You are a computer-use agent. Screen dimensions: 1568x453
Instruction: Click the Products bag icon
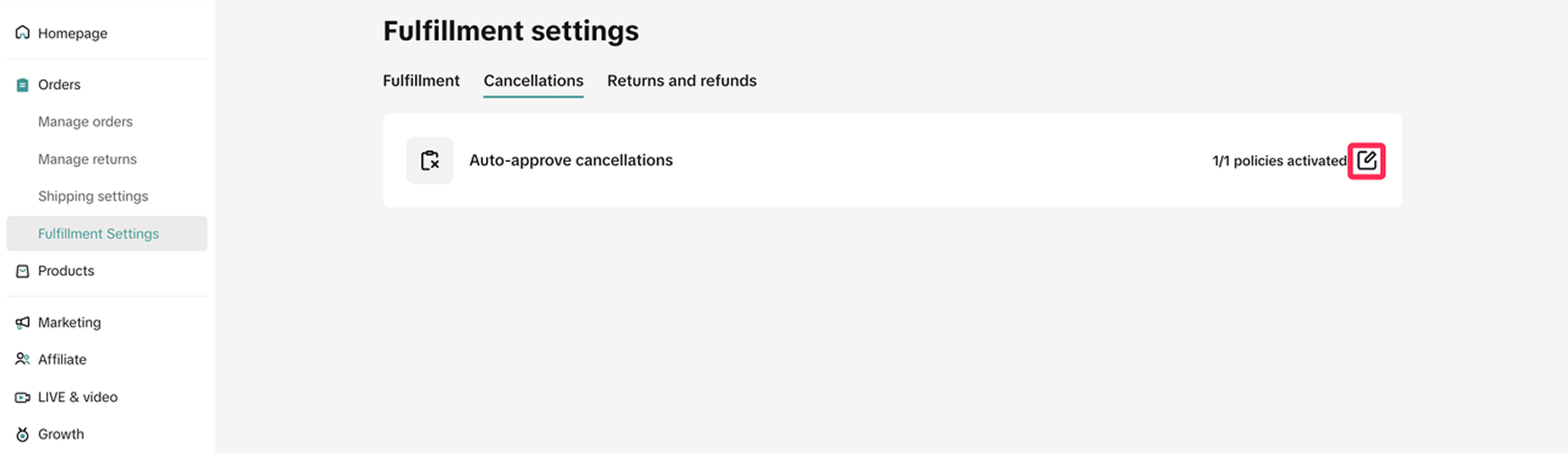click(x=23, y=271)
